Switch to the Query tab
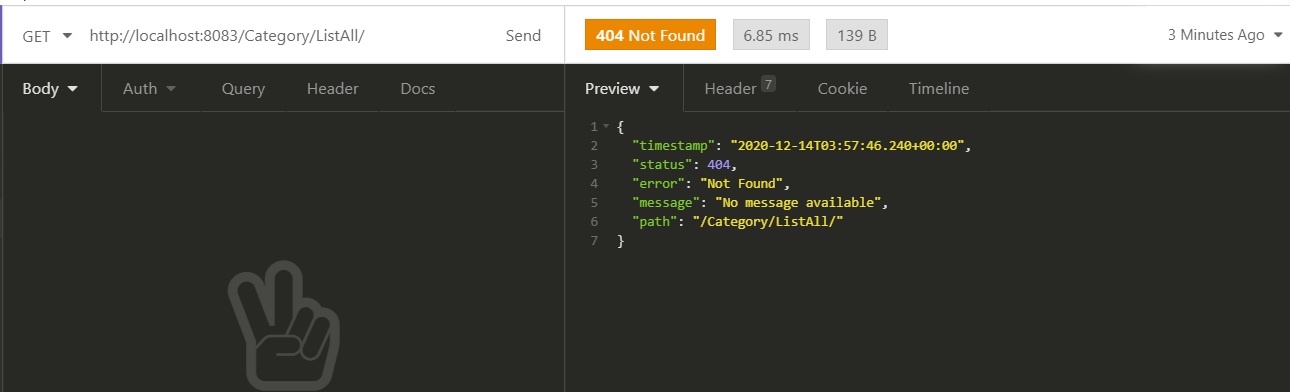Viewport: 1290px width, 392px height. 243,88
